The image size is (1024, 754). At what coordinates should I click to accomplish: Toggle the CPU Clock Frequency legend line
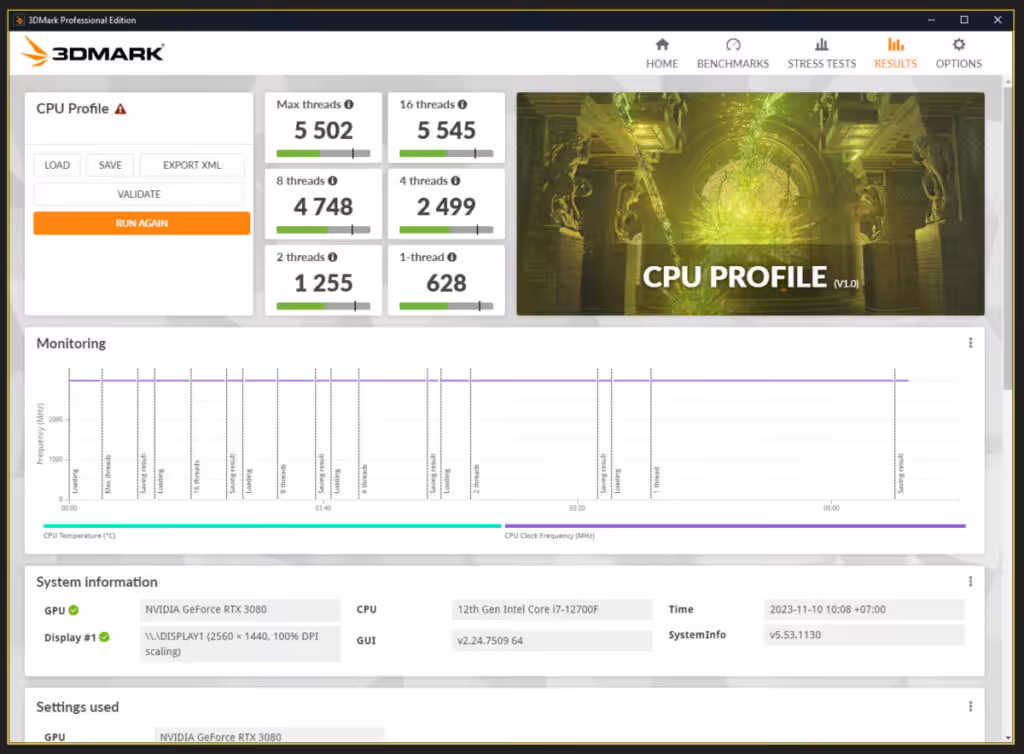[x=735, y=526]
